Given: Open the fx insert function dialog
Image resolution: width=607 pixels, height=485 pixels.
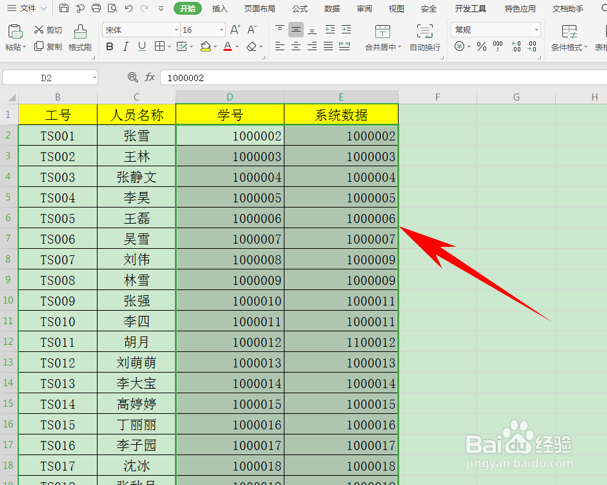Looking at the screenshot, I should pos(150,77).
